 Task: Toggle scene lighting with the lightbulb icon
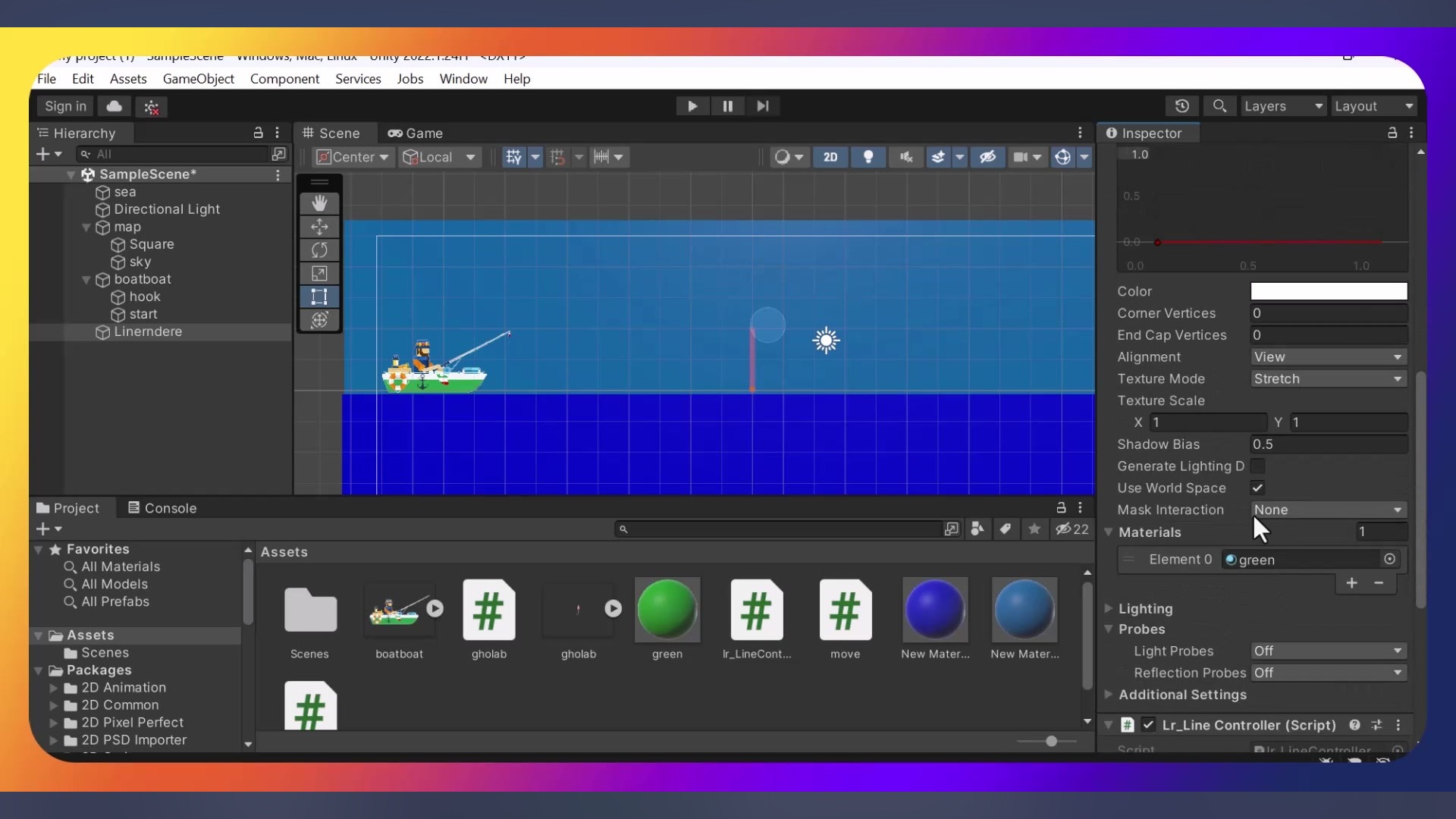pos(868,157)
